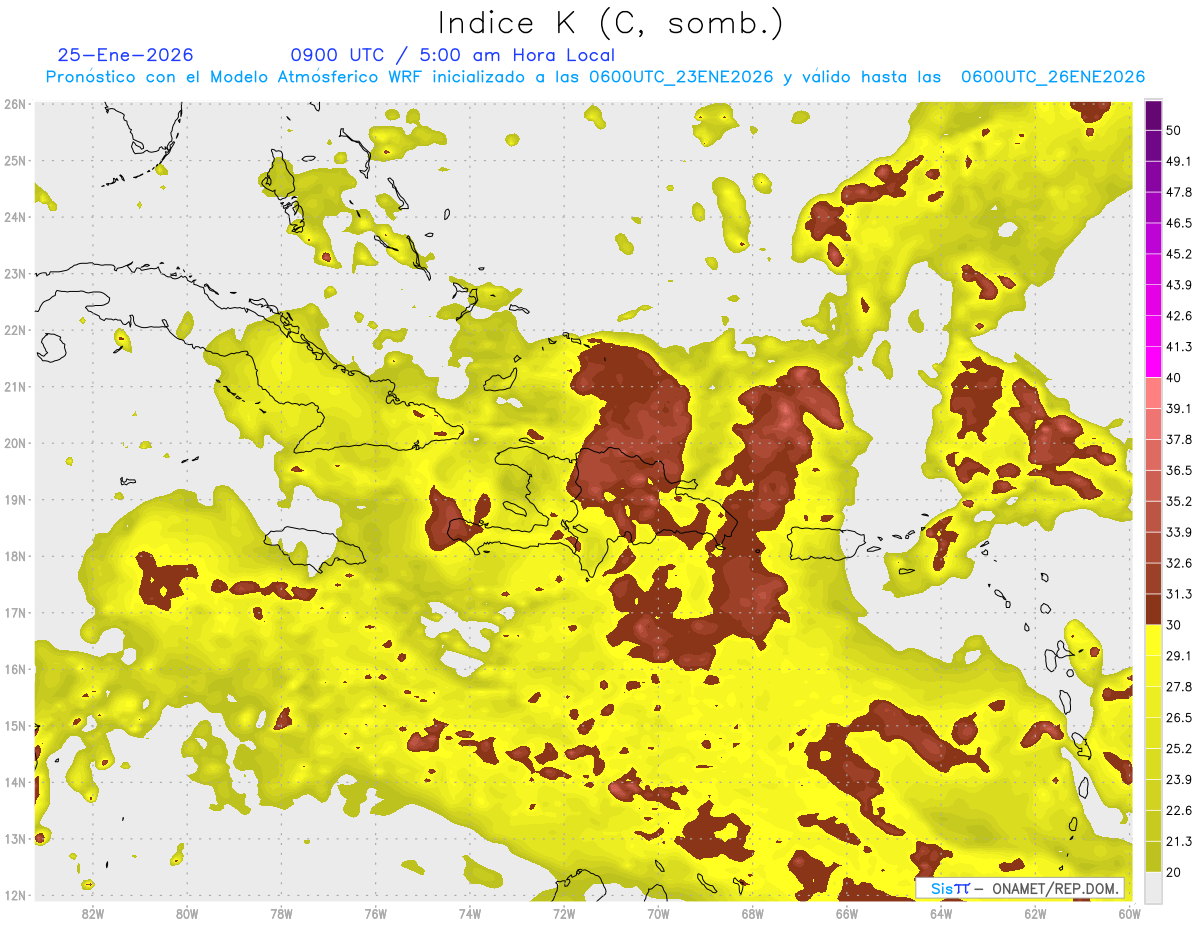Click the colorbar value "43.9"
This screenshot has height=927, width=1200.
pyautogui.click(x=1179, y=285)
